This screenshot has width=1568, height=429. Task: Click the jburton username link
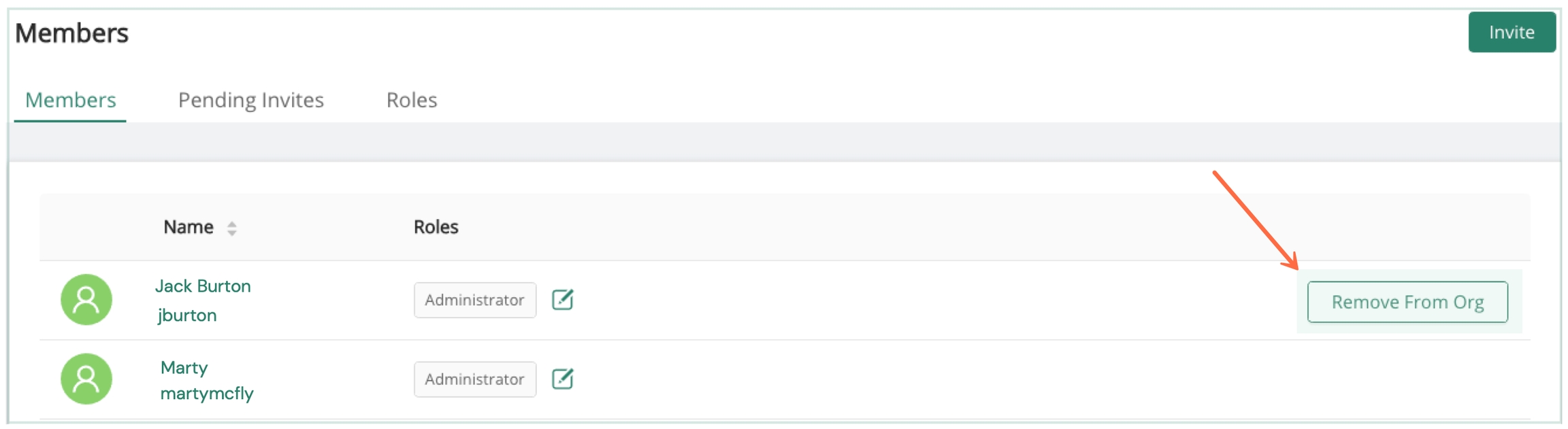pos(187,315)
